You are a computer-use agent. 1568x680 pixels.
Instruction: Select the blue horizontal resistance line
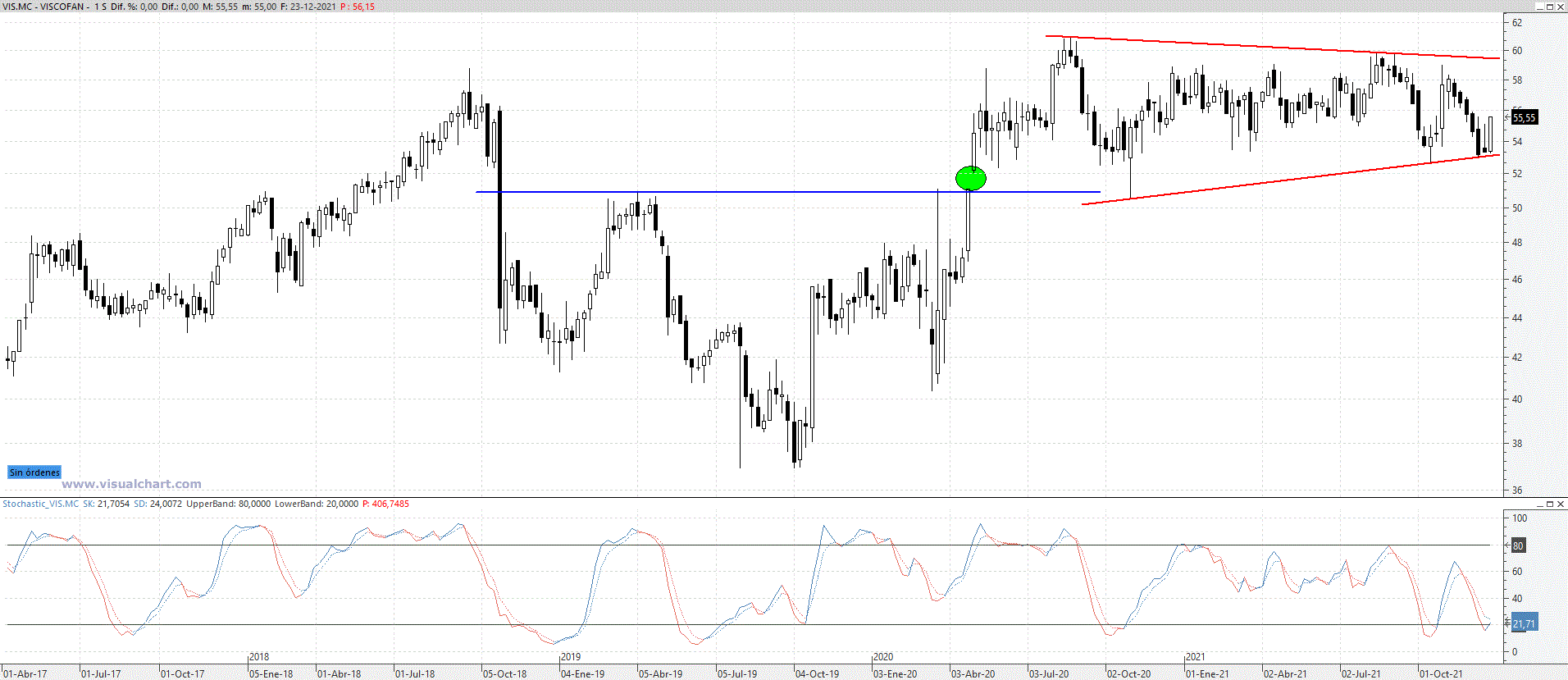click(x=738, y=192)
